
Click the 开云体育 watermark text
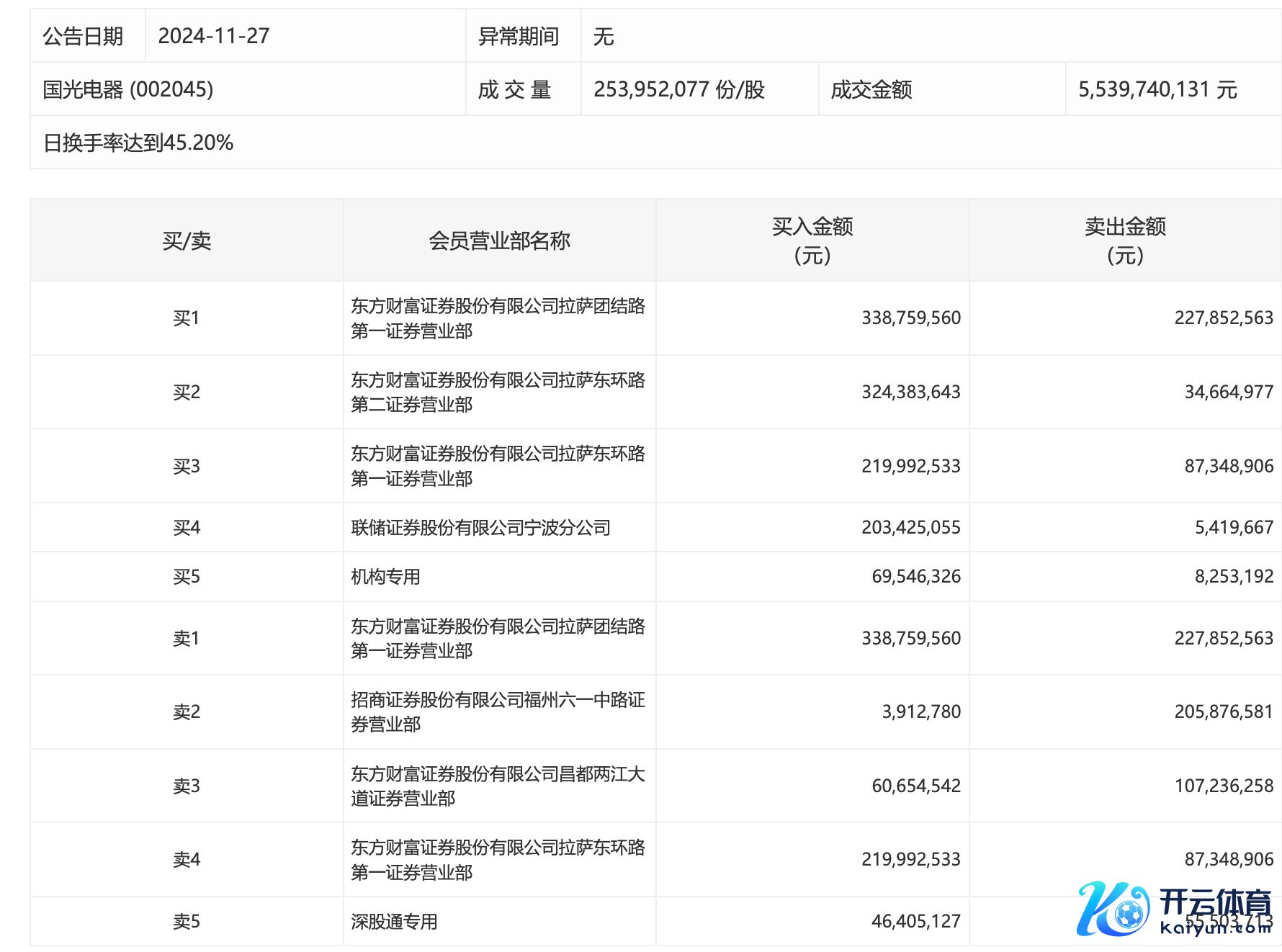pos(1214,903)
